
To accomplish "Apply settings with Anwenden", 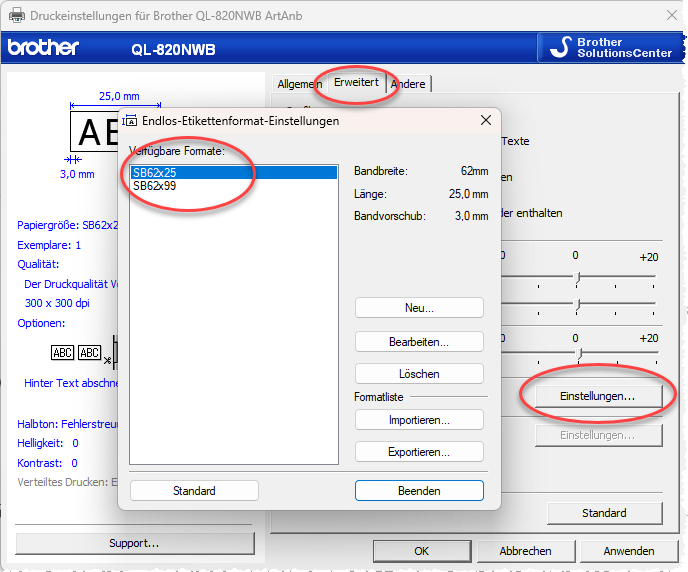I will click(629, 551).
